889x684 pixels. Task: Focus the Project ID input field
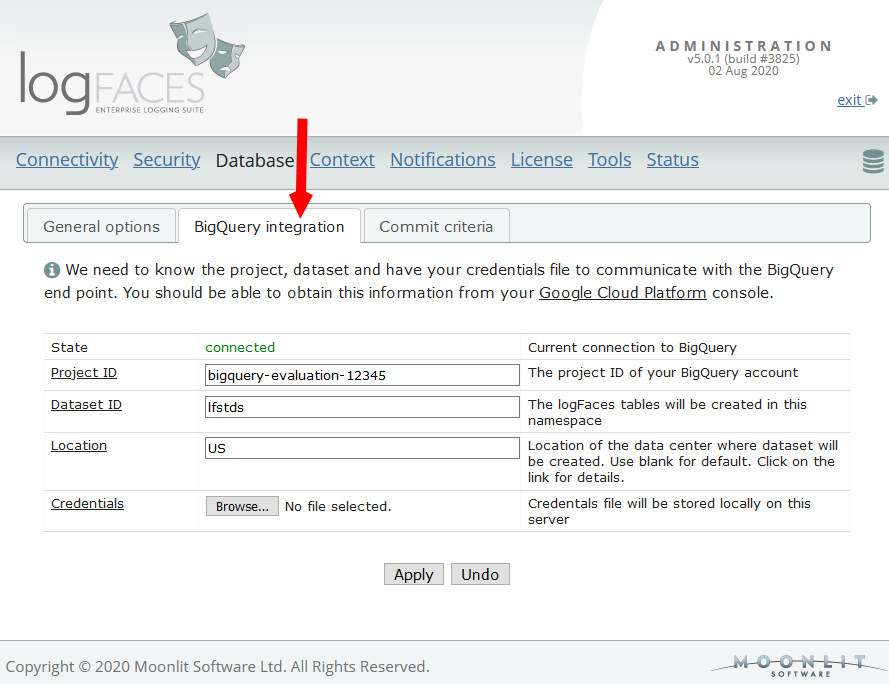pos(362,375)
